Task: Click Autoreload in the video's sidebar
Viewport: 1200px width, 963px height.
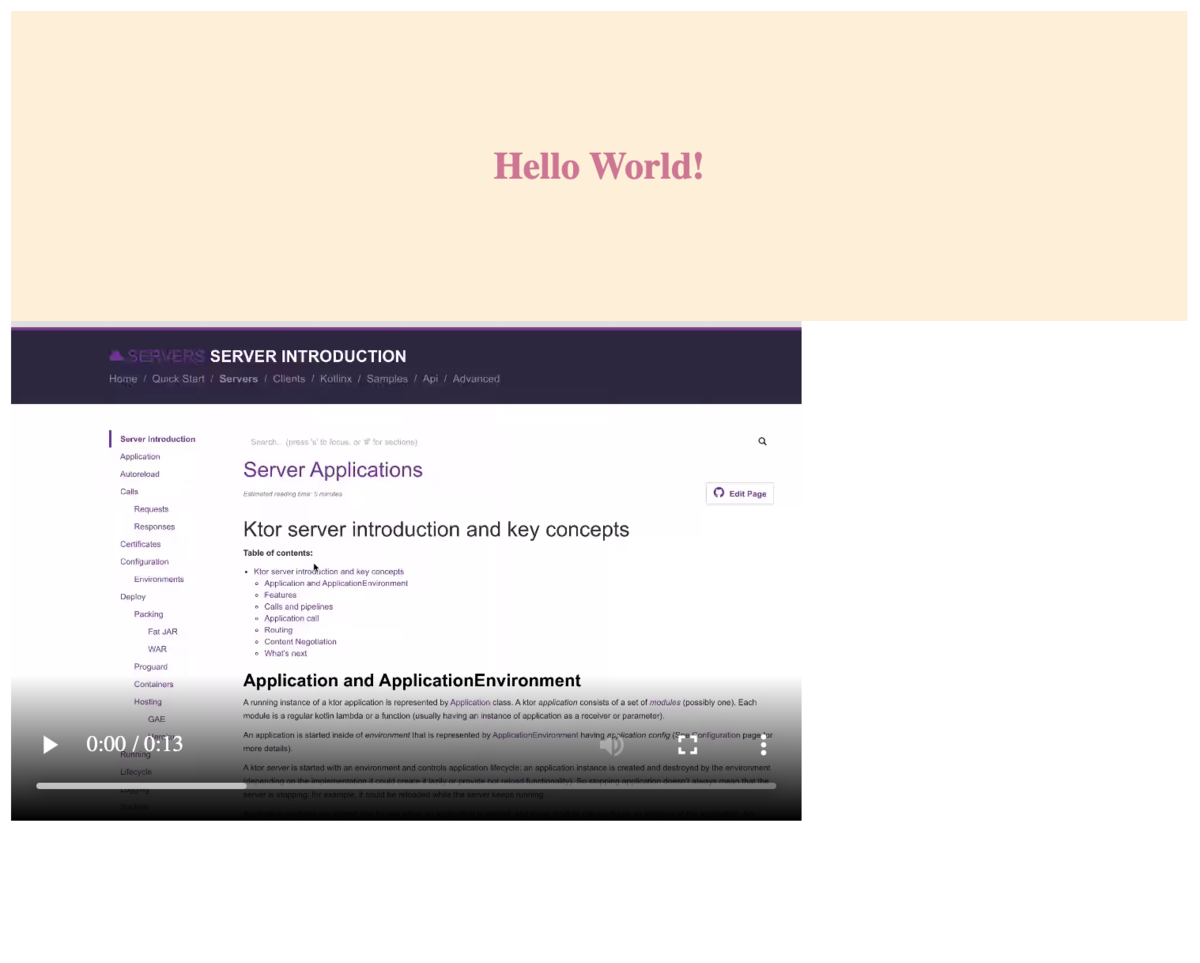Action: pyautogui.click(x=140, y=474)
